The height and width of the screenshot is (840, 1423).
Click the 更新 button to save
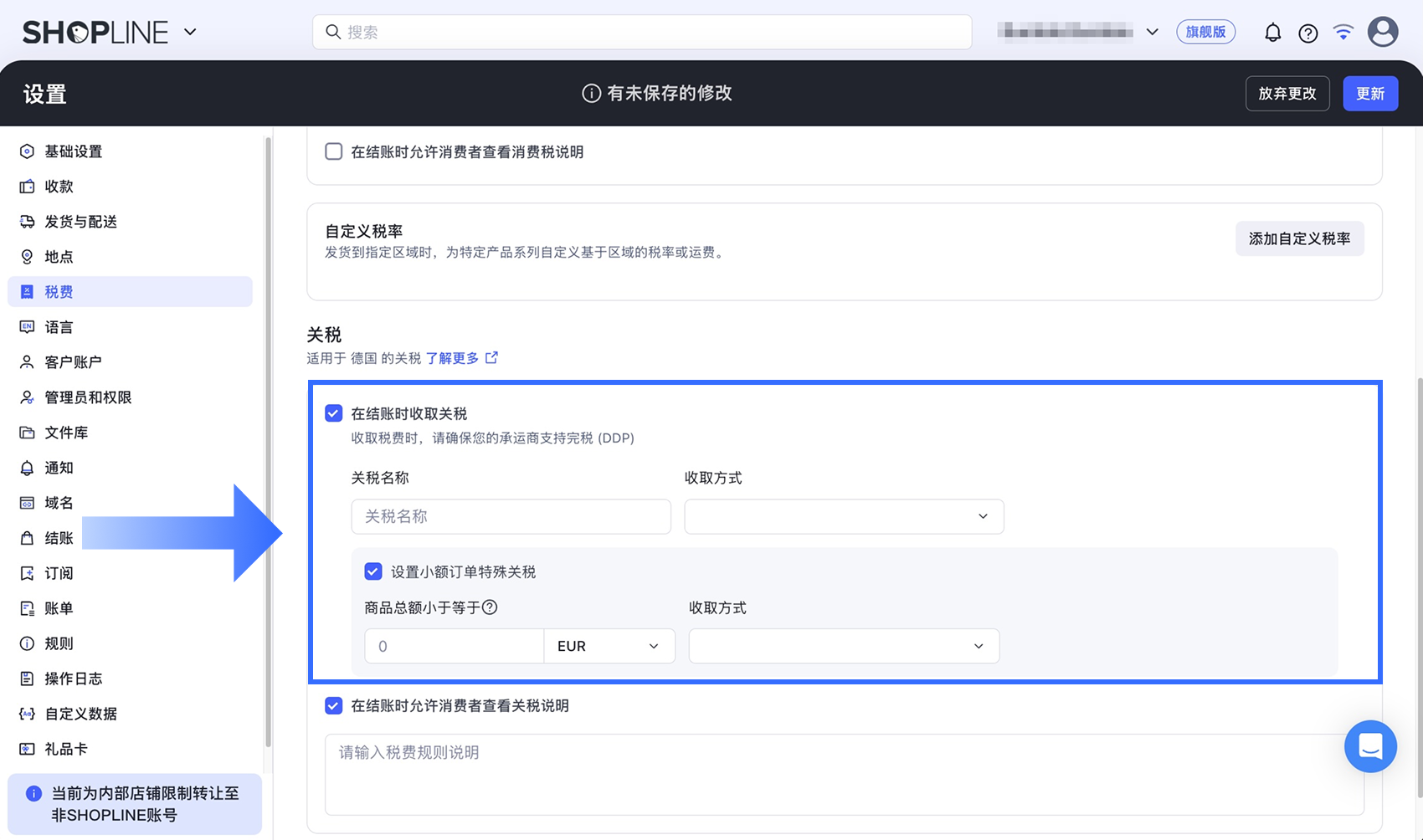1370,94
